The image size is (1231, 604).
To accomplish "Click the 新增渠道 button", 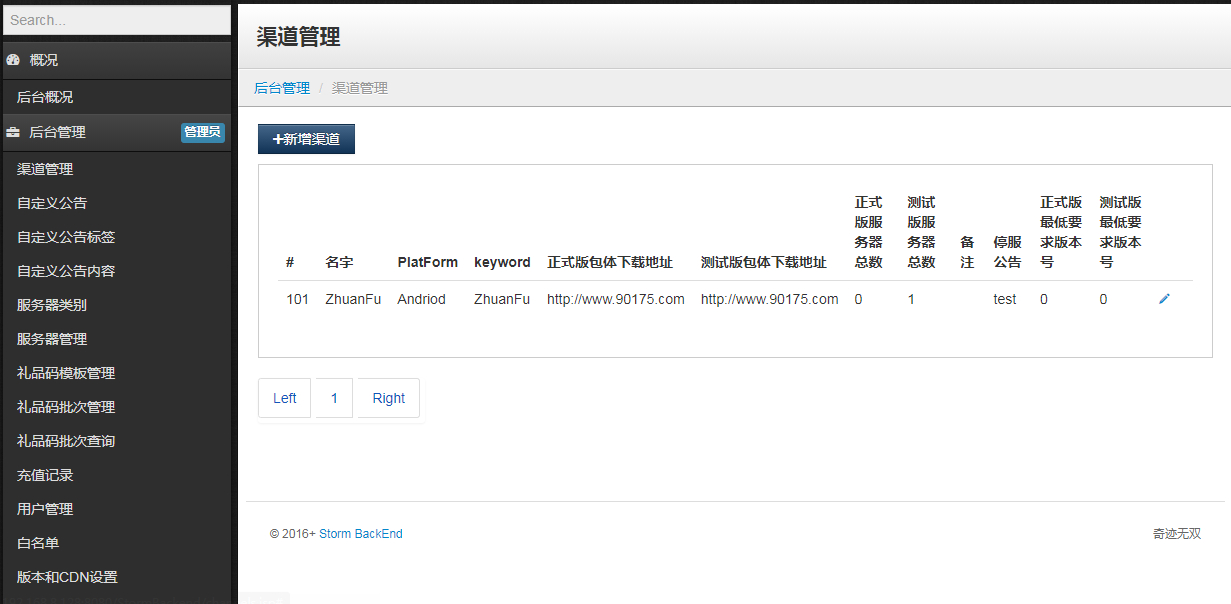I will [306, 139].
